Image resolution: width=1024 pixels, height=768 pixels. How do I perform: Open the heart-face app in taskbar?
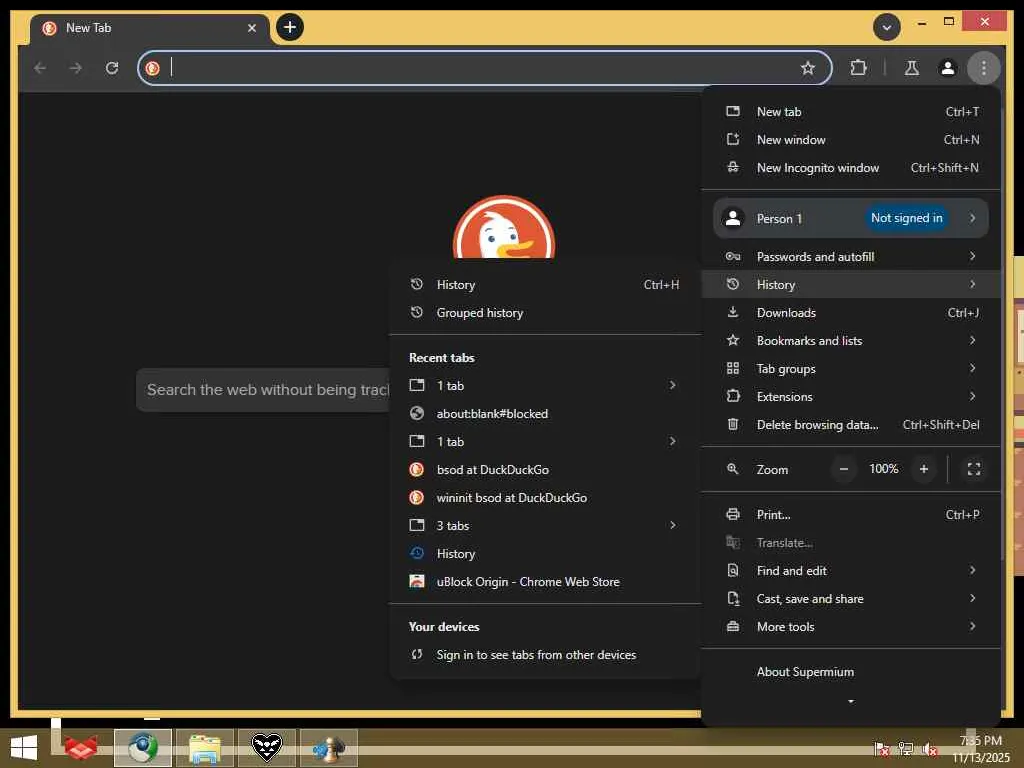(x=266, y=748)
